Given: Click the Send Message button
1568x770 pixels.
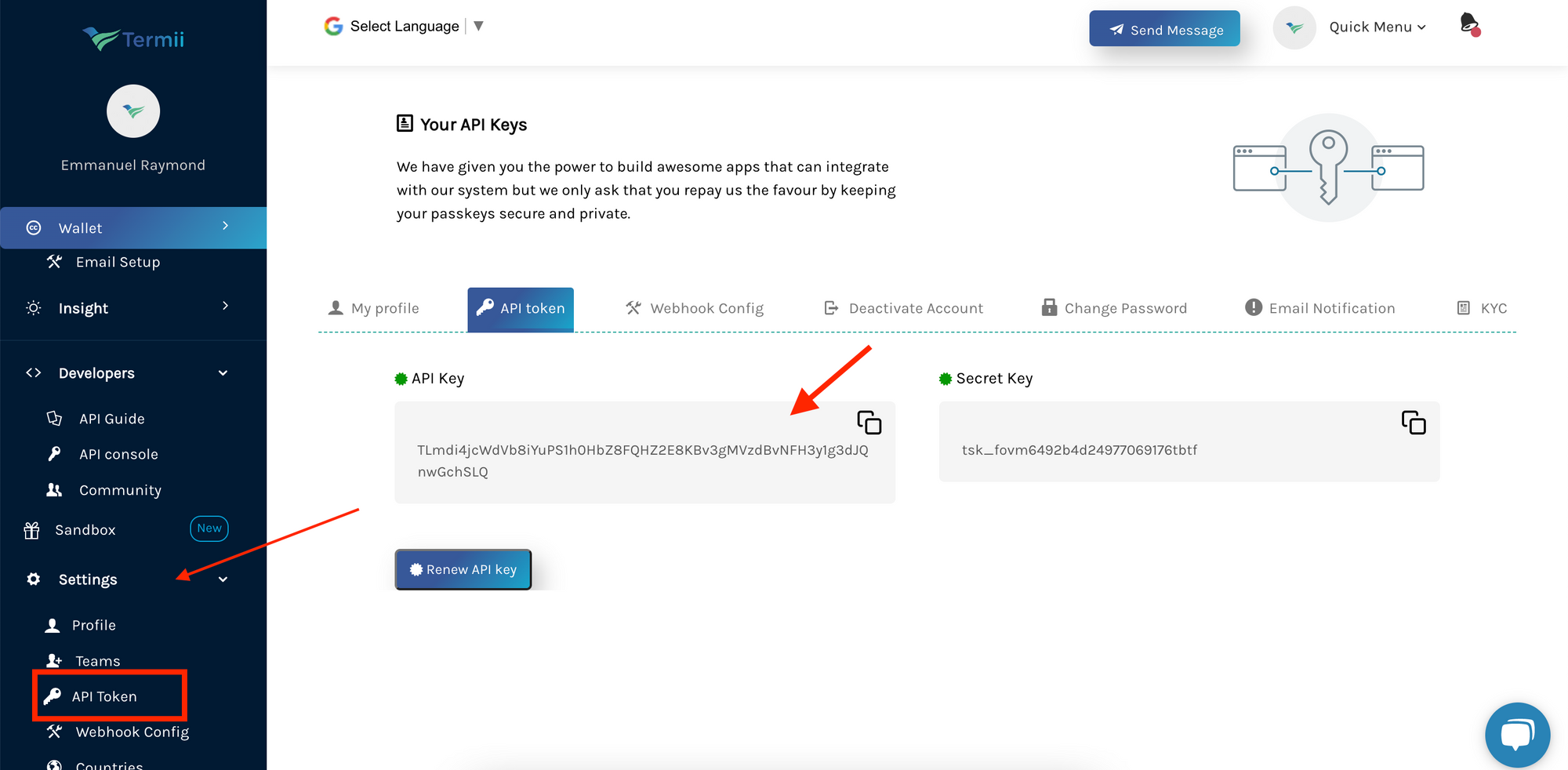Looking at the screenshot, I should [1164, 29].
